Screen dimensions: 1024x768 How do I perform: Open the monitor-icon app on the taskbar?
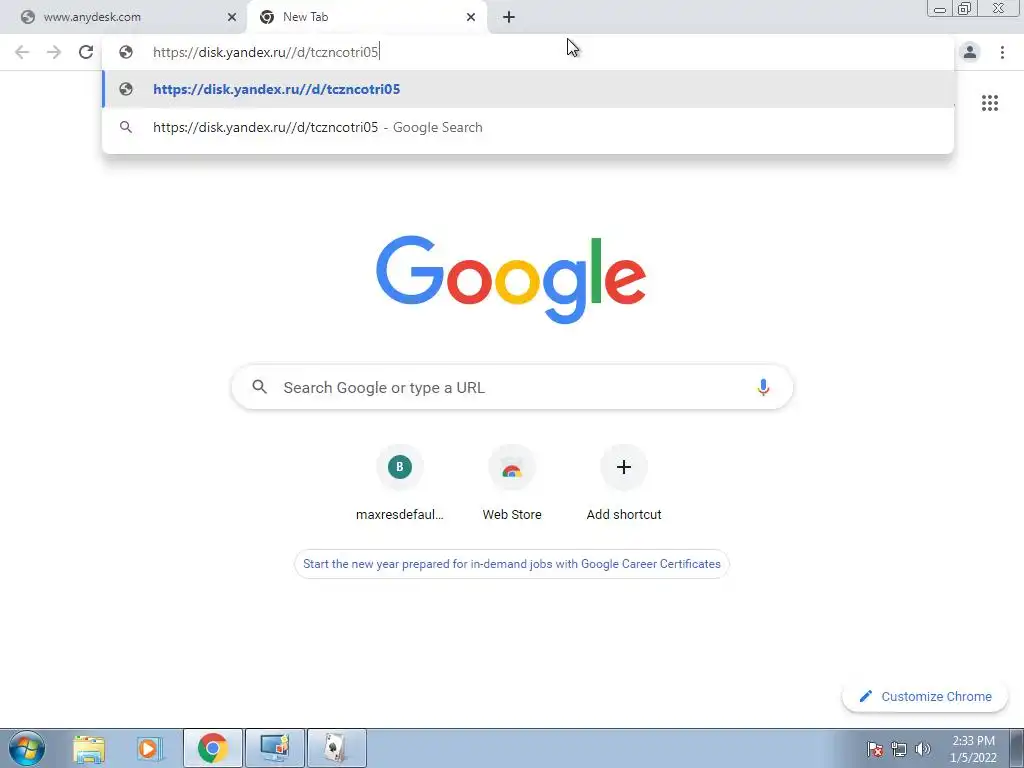275,748
